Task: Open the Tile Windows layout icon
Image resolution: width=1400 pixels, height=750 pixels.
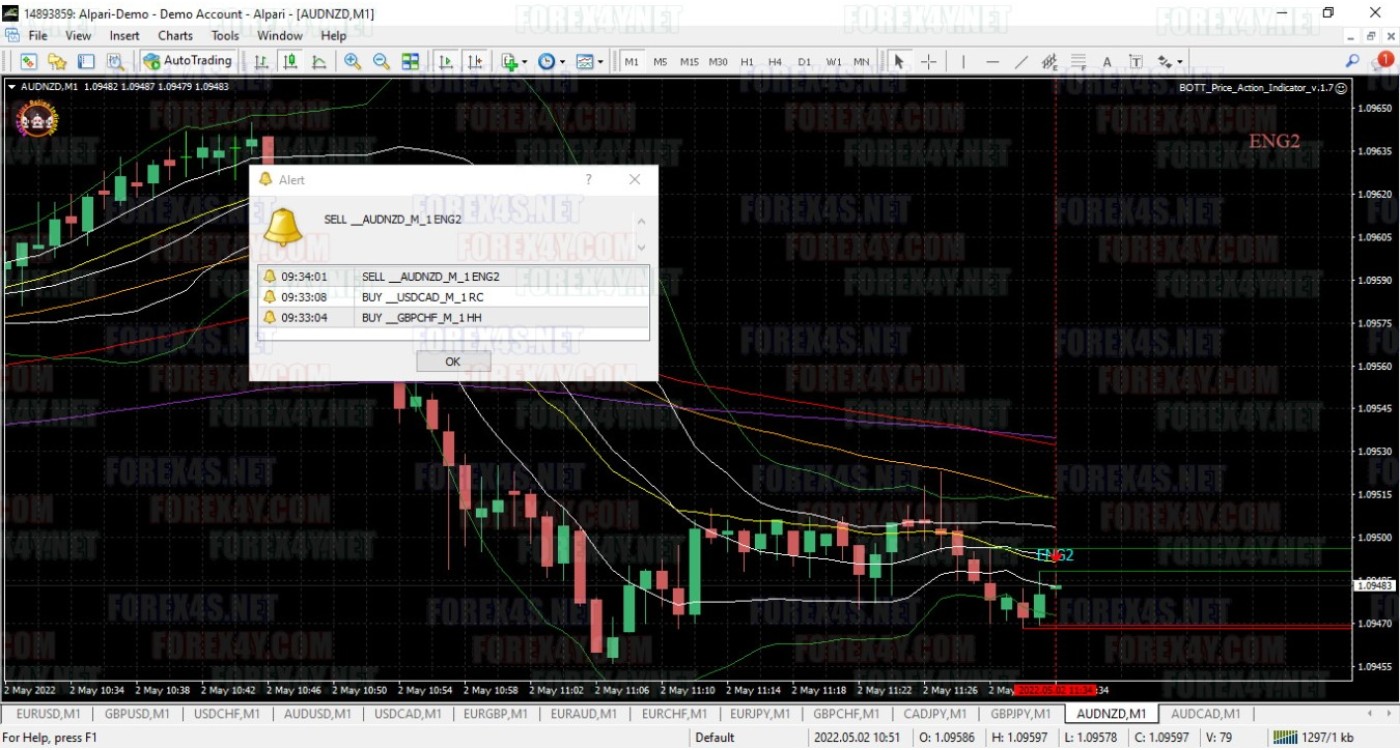Action: [410, 62]
